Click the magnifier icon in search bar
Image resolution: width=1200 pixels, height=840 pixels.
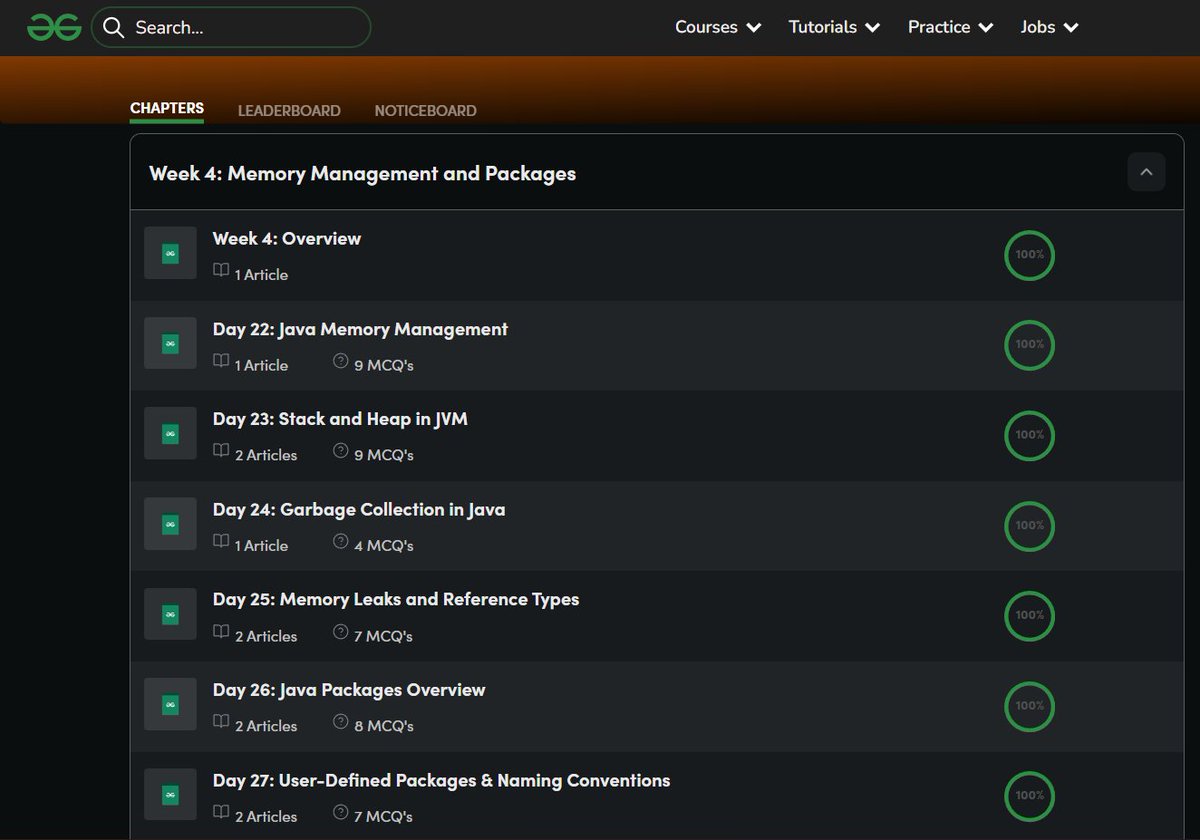tap(113, 27)
